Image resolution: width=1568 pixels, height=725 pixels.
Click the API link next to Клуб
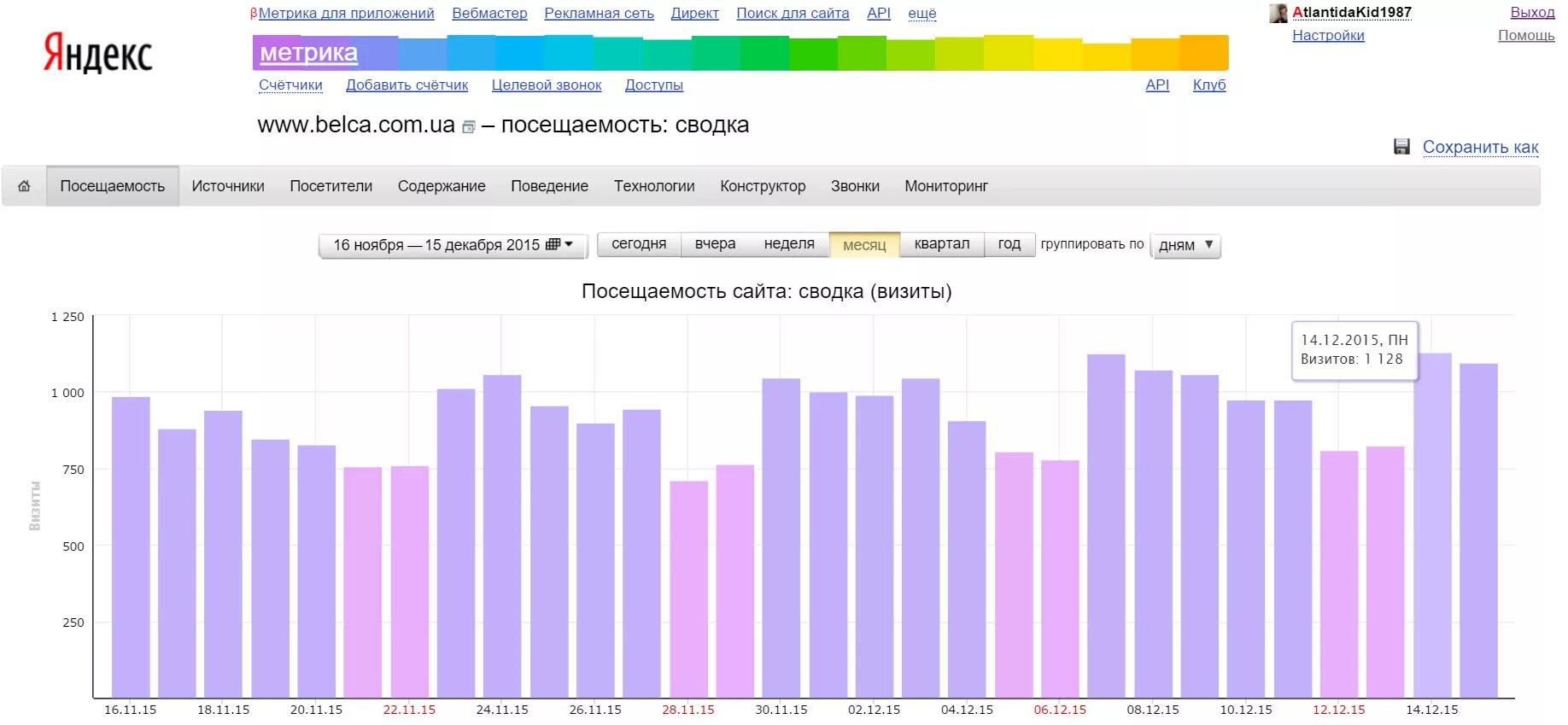coord(1157,85)
